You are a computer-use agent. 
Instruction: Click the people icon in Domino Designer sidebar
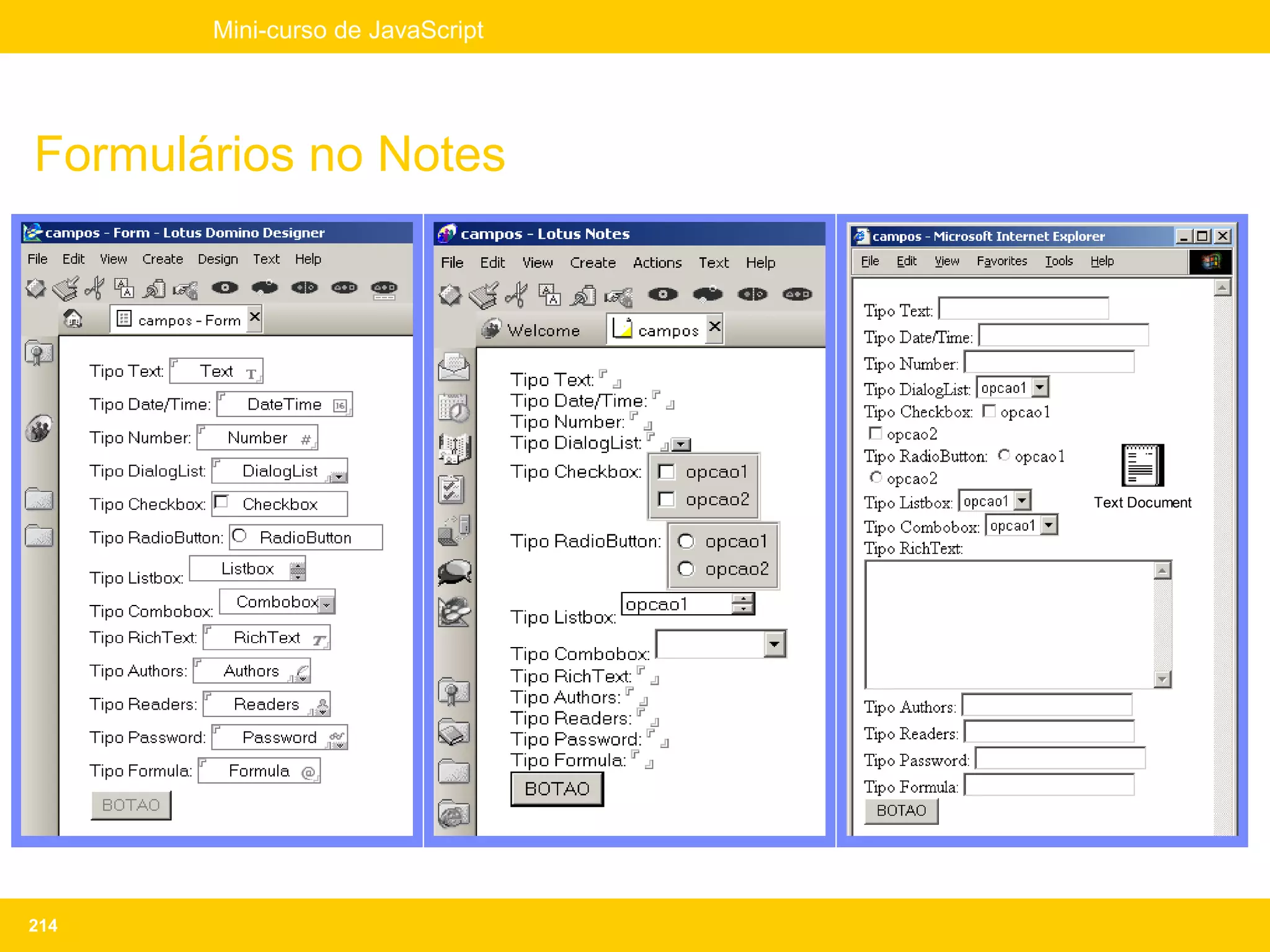pyautogui.click(x=38, y=428)
